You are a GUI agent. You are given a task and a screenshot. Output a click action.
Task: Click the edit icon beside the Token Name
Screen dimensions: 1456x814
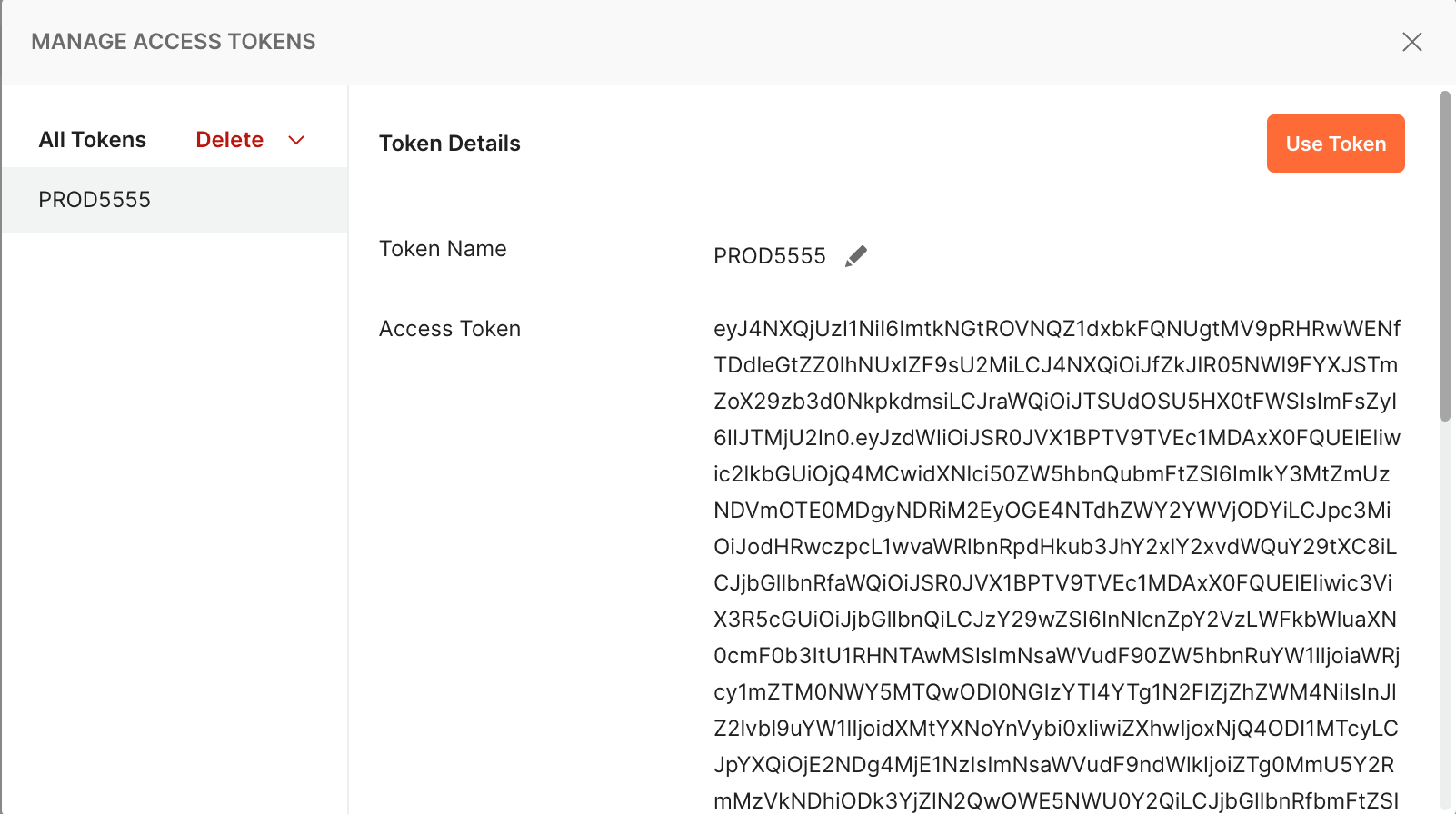(x=855, y=255)
